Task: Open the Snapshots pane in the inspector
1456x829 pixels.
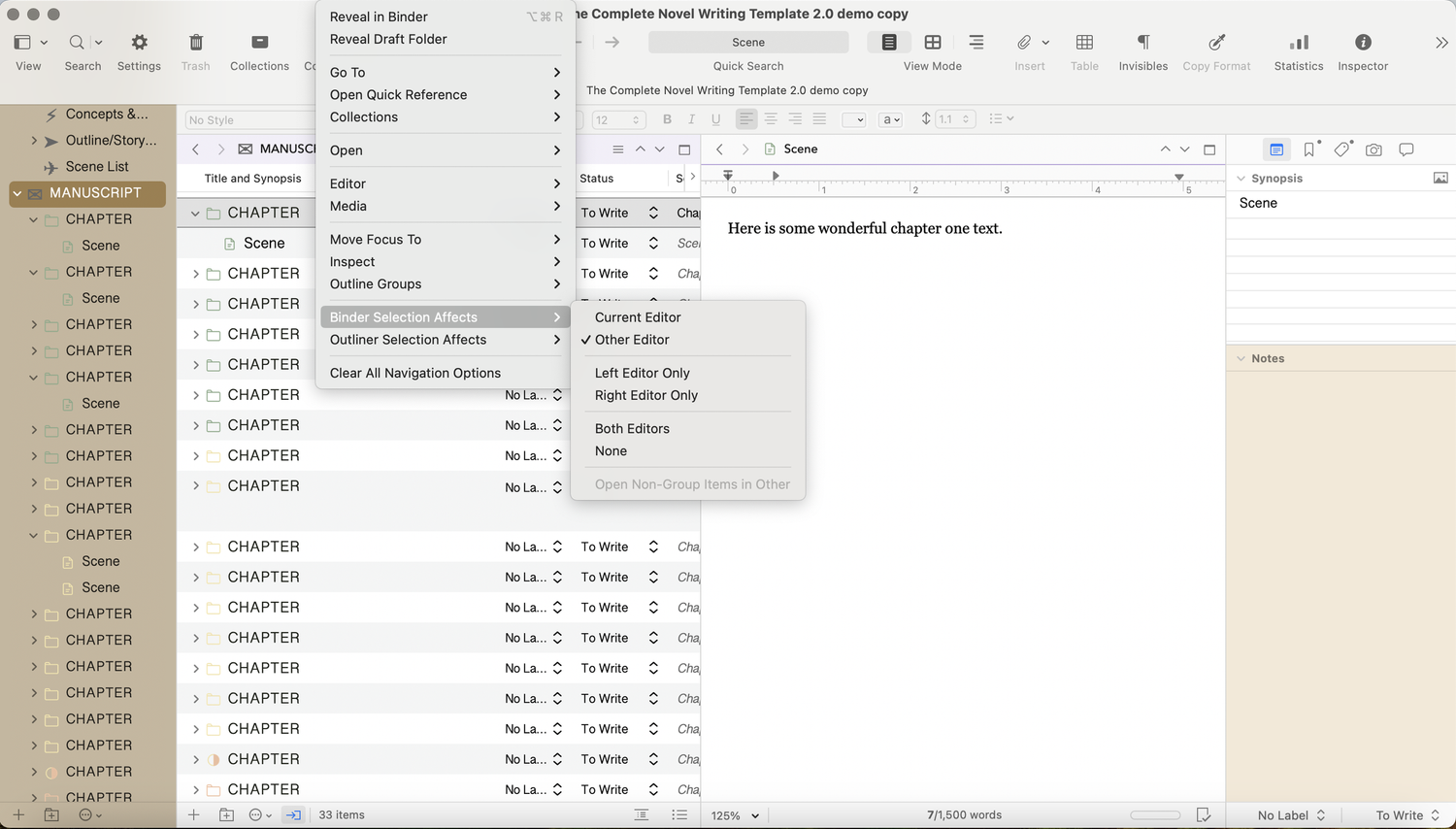Action: click(1373, 149)
